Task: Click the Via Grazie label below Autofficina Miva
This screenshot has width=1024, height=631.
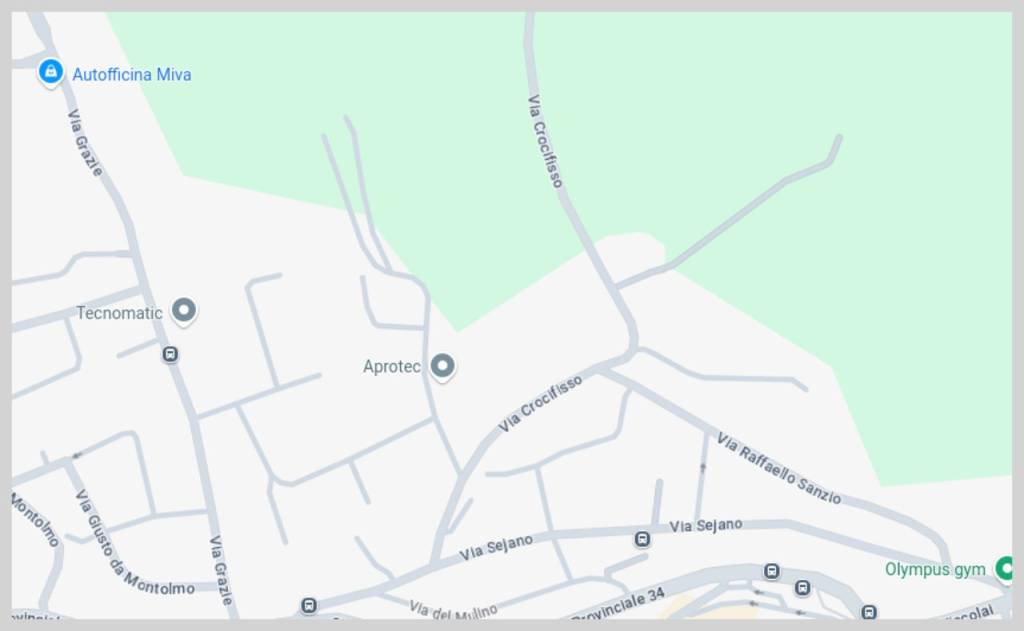Action: 85,142
